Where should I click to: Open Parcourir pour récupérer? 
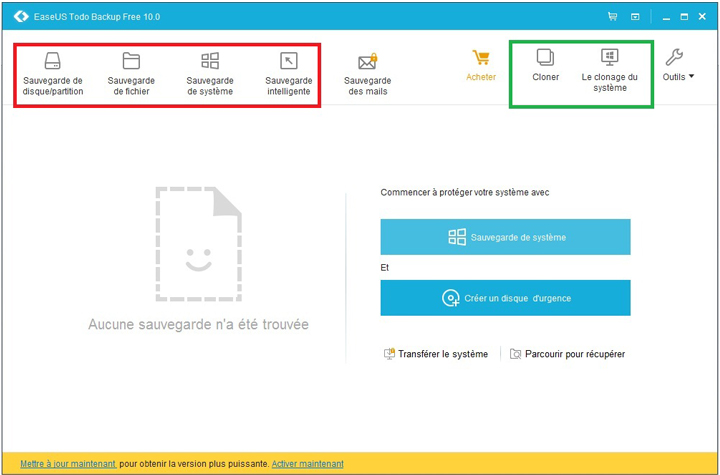[567, 354]
